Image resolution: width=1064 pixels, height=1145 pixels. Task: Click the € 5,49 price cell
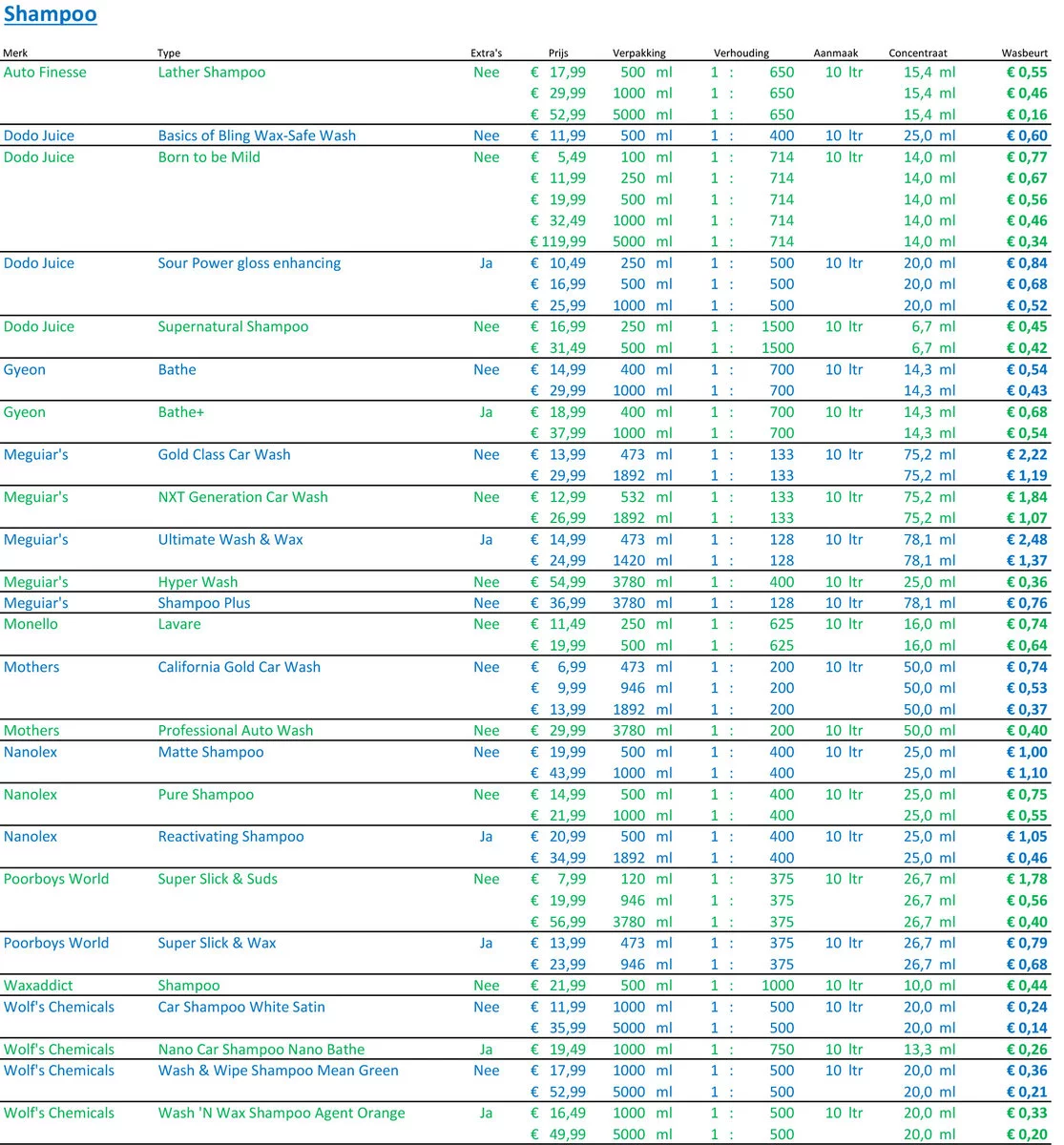pos(558,157)
